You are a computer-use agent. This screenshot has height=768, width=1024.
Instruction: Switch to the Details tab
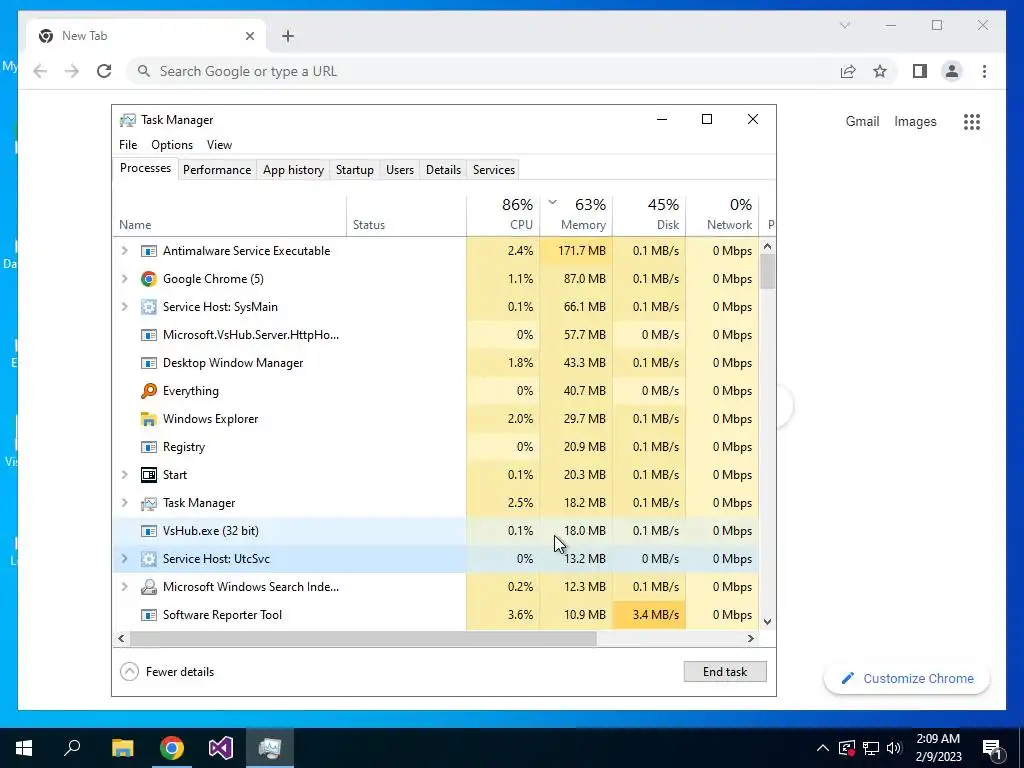point(443,170)
